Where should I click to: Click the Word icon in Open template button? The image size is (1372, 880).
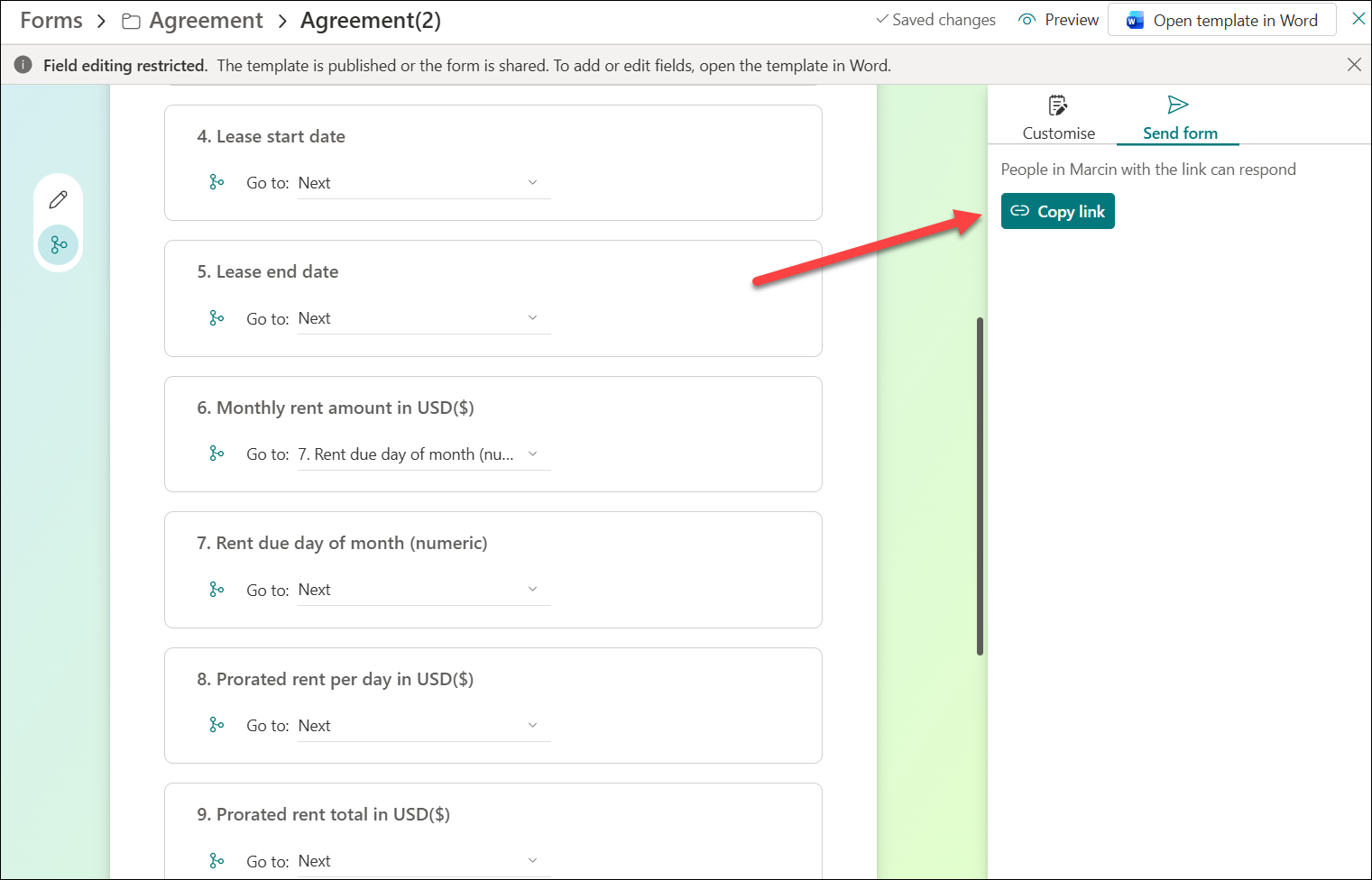click(x=1135, y=21)
